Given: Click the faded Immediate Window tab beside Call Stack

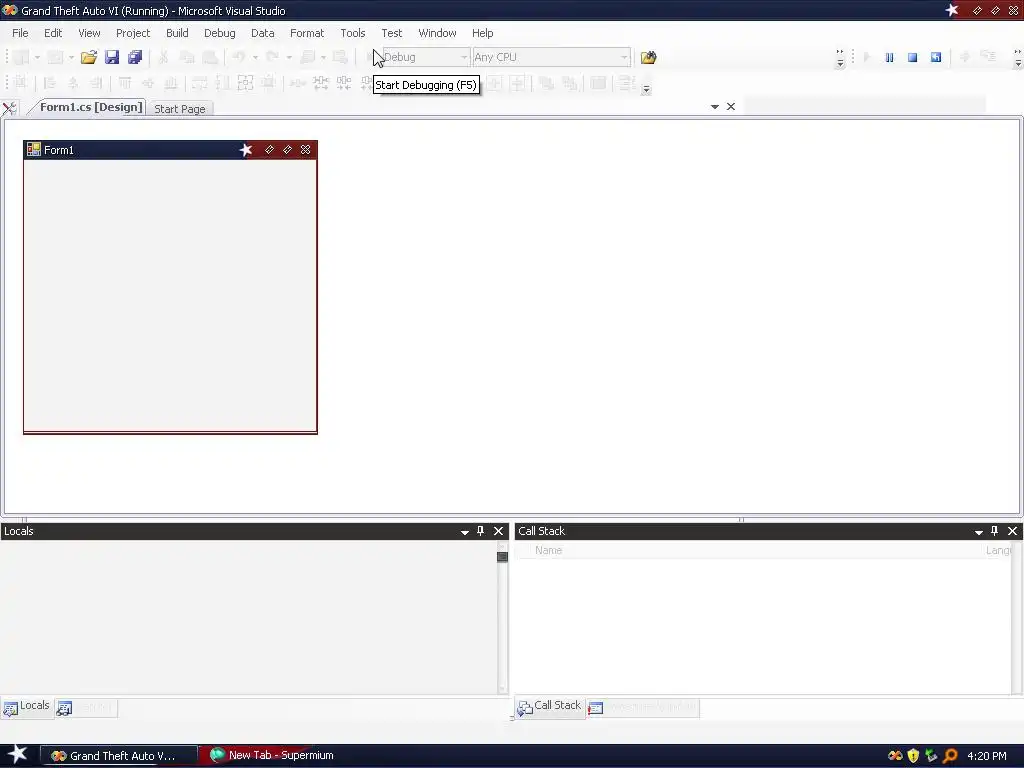Looking at the screenshot, I should tap(643, 708).
